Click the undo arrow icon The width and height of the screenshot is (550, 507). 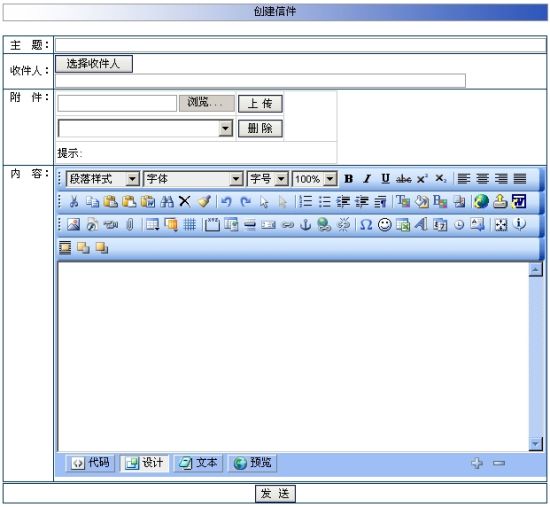coord(227,201)
